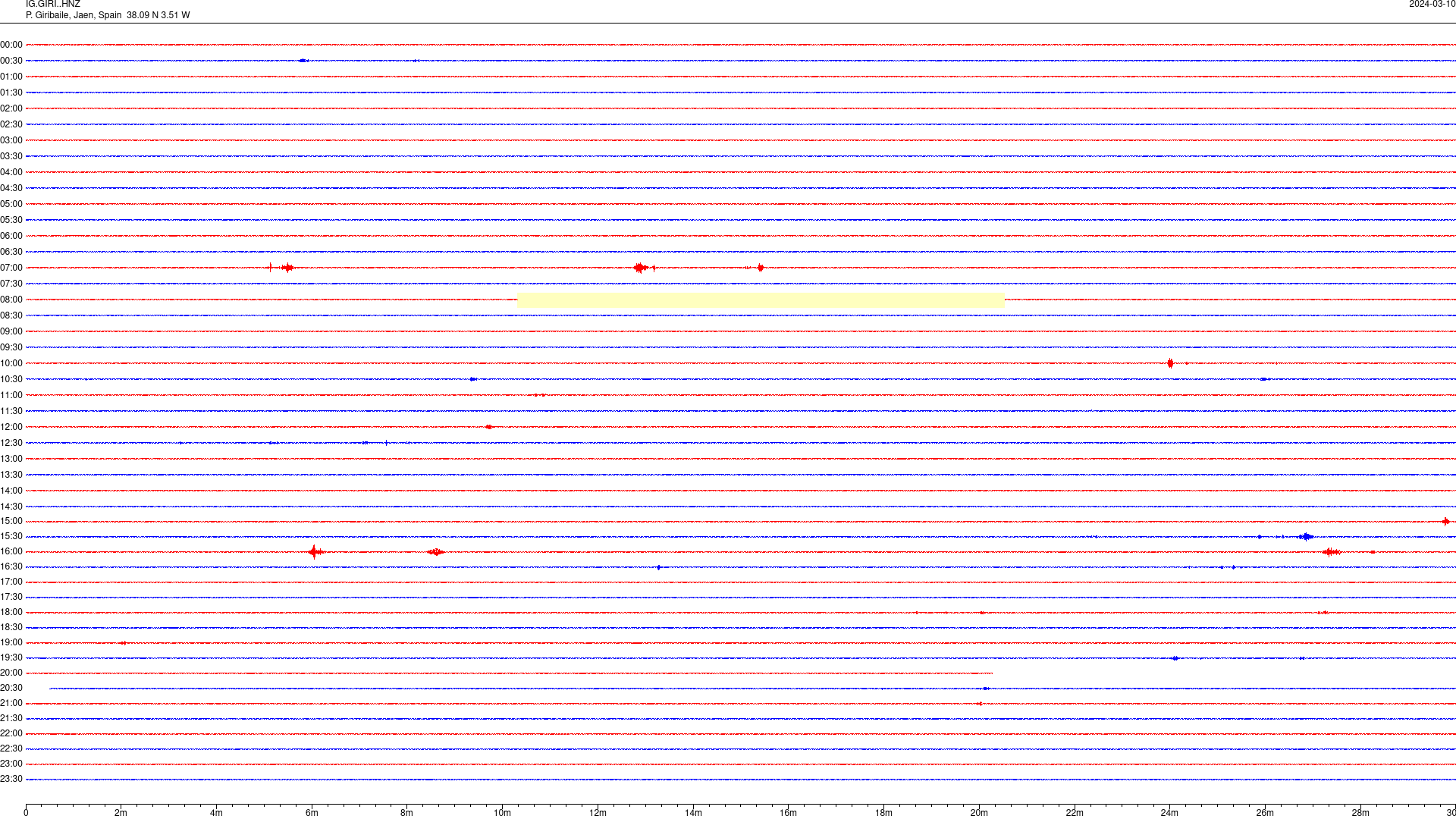Click the 16:30 time label
Image resolution: width=1456 pixels, height=819 pixels.
coord(11,566)
